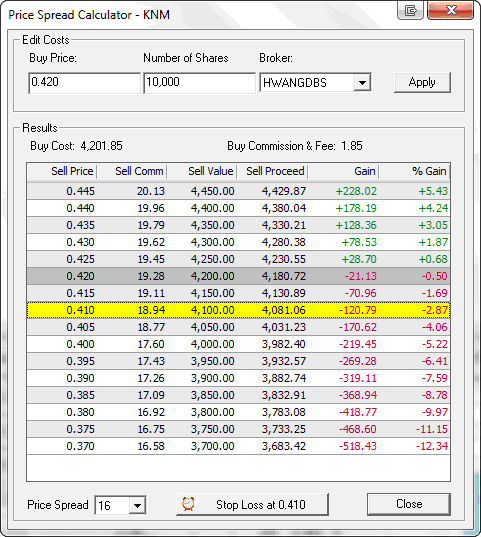
Task: Click the Apply button
Action: [x=422, y=82]
